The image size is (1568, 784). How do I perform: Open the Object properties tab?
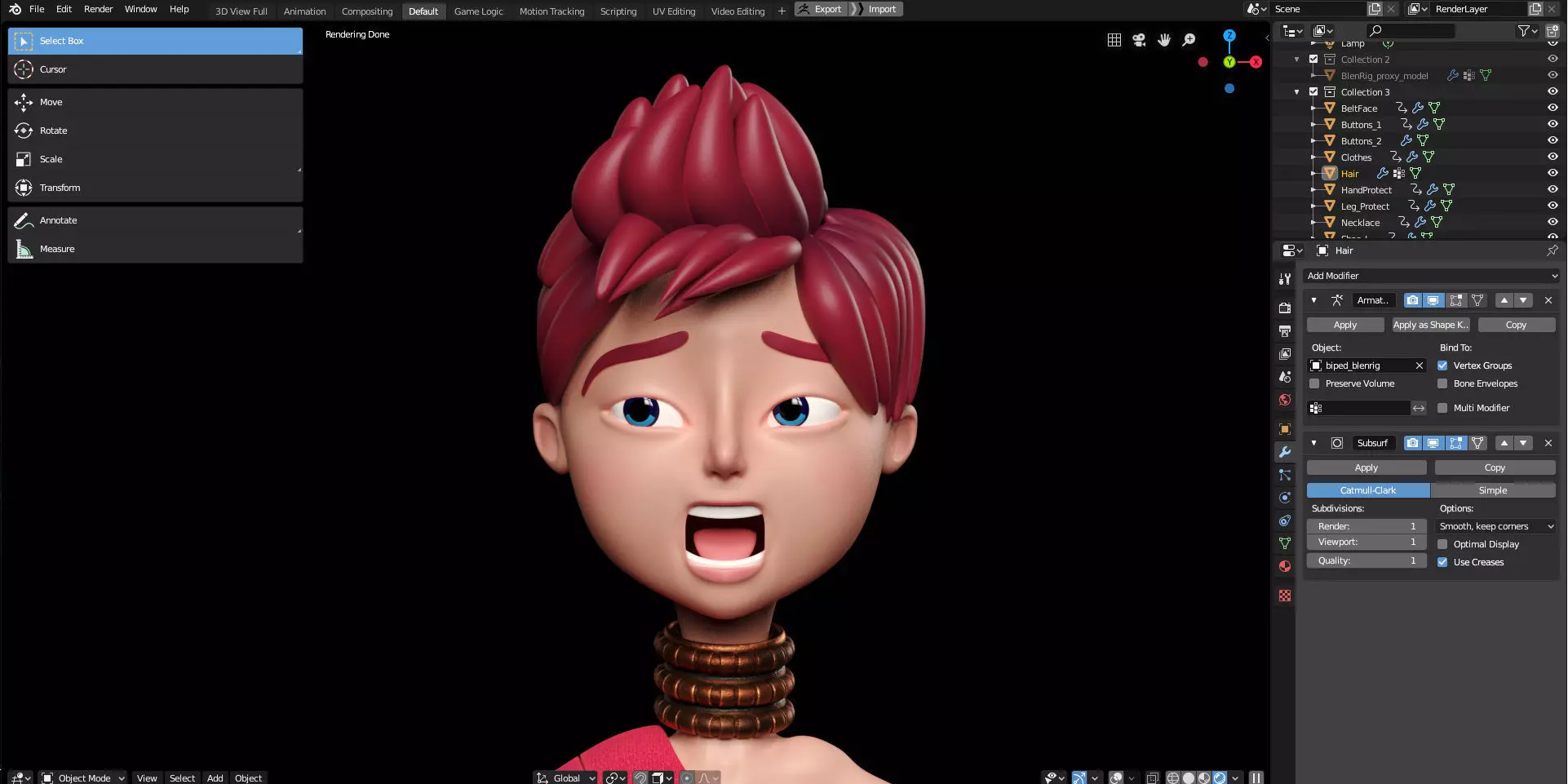pyautogui.click(x=1285, y=428)
